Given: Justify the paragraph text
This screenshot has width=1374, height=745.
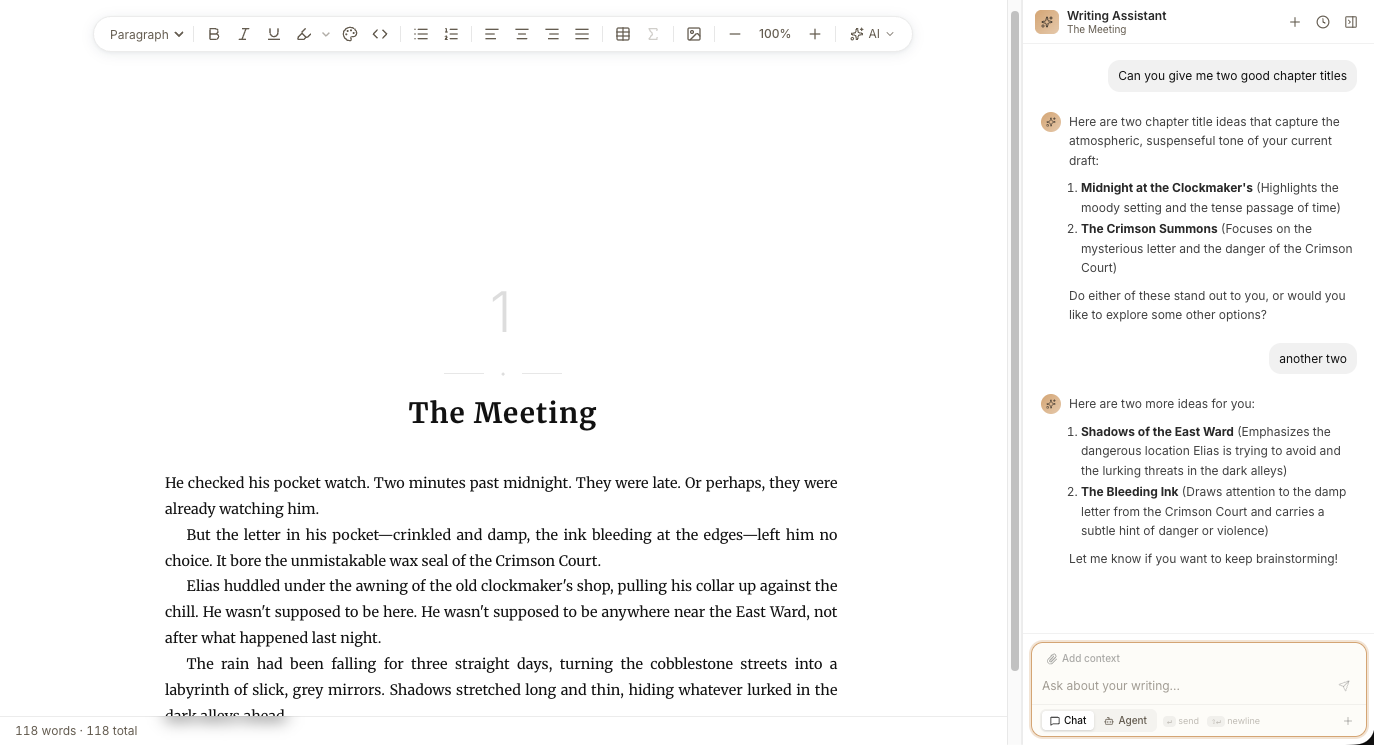Looking at the screenshot, I should [x=582, y=34].
